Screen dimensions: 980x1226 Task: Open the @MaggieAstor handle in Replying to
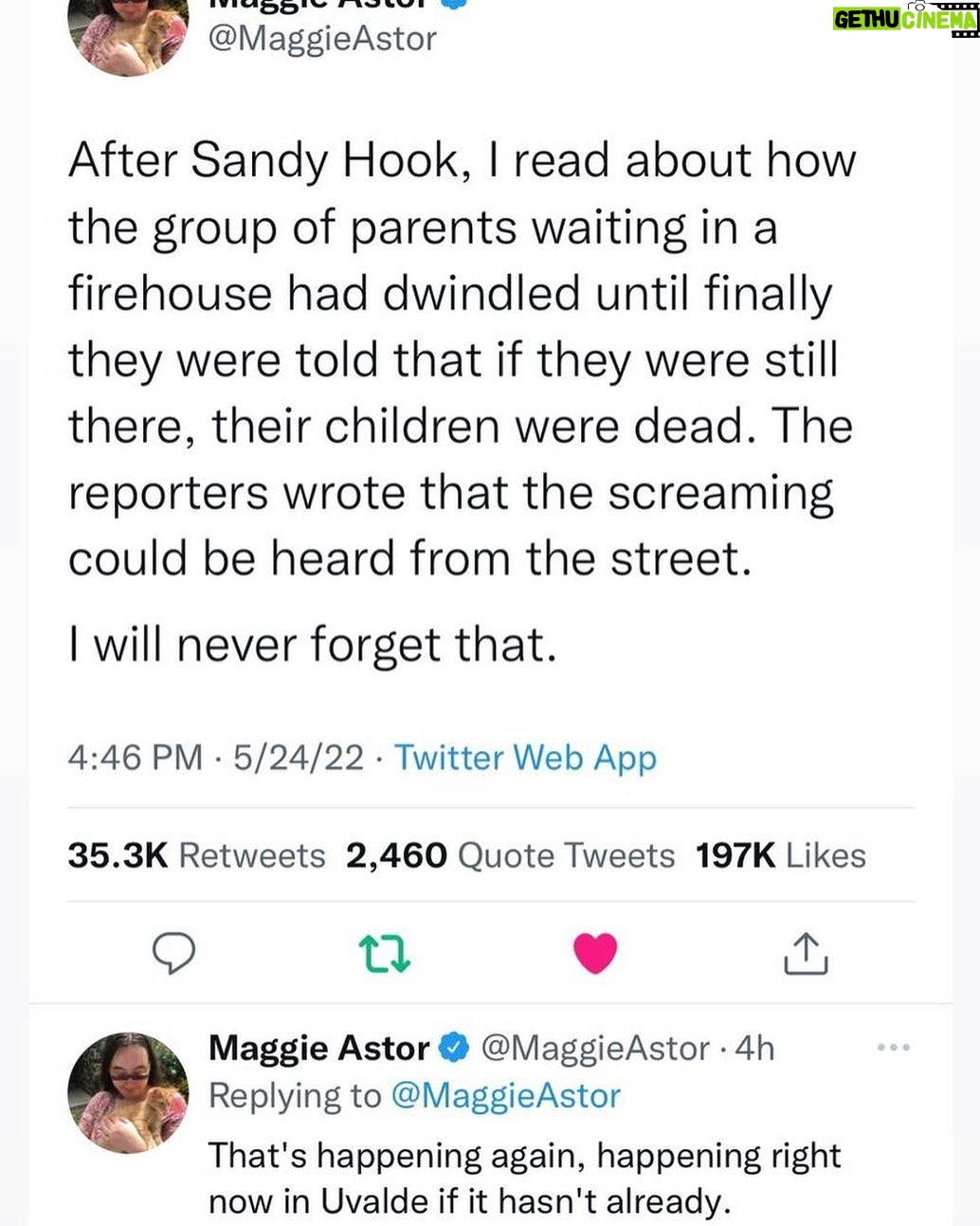coord(505,1096)
